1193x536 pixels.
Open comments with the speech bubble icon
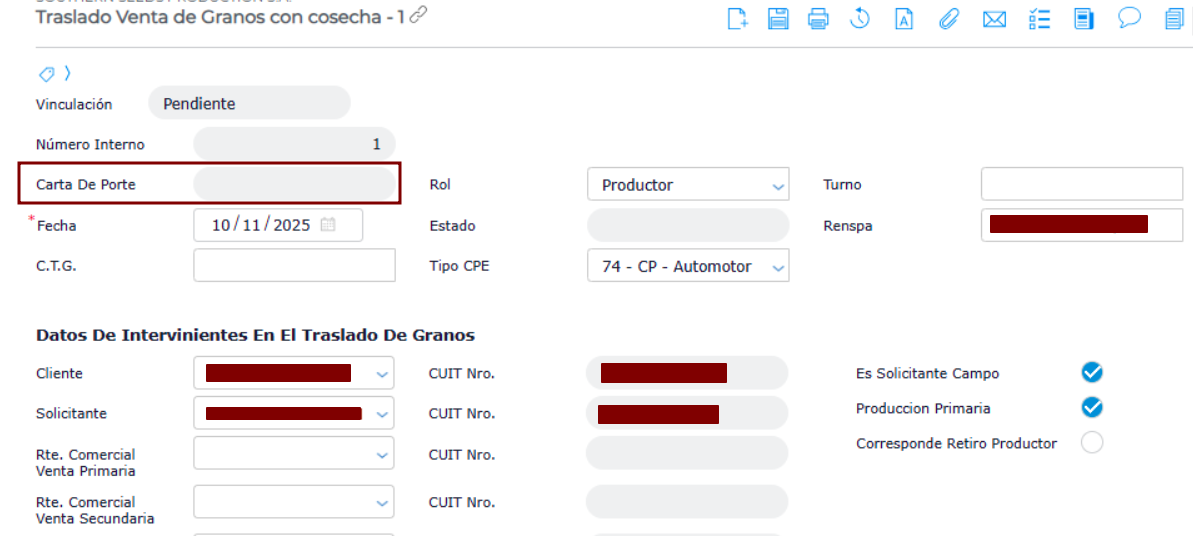click(x=1130, y=18)
